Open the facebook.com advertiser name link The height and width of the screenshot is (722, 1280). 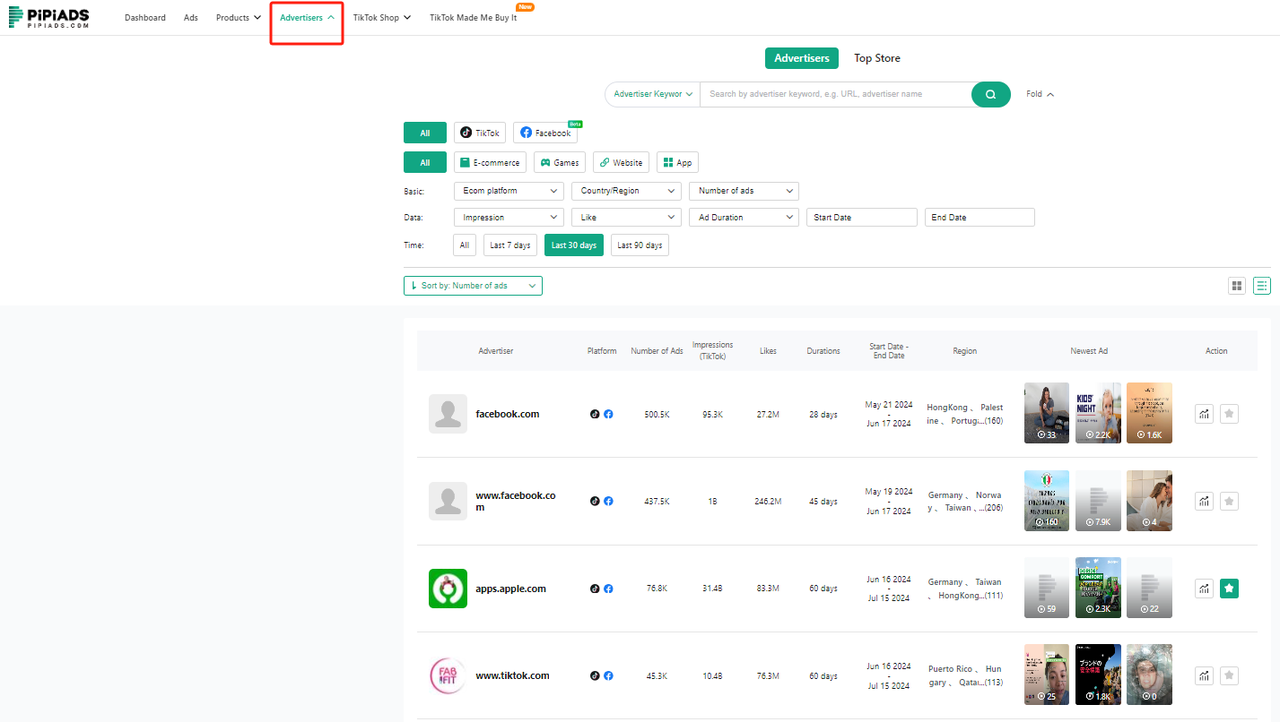pyautogui.click(x=508, y=414)
